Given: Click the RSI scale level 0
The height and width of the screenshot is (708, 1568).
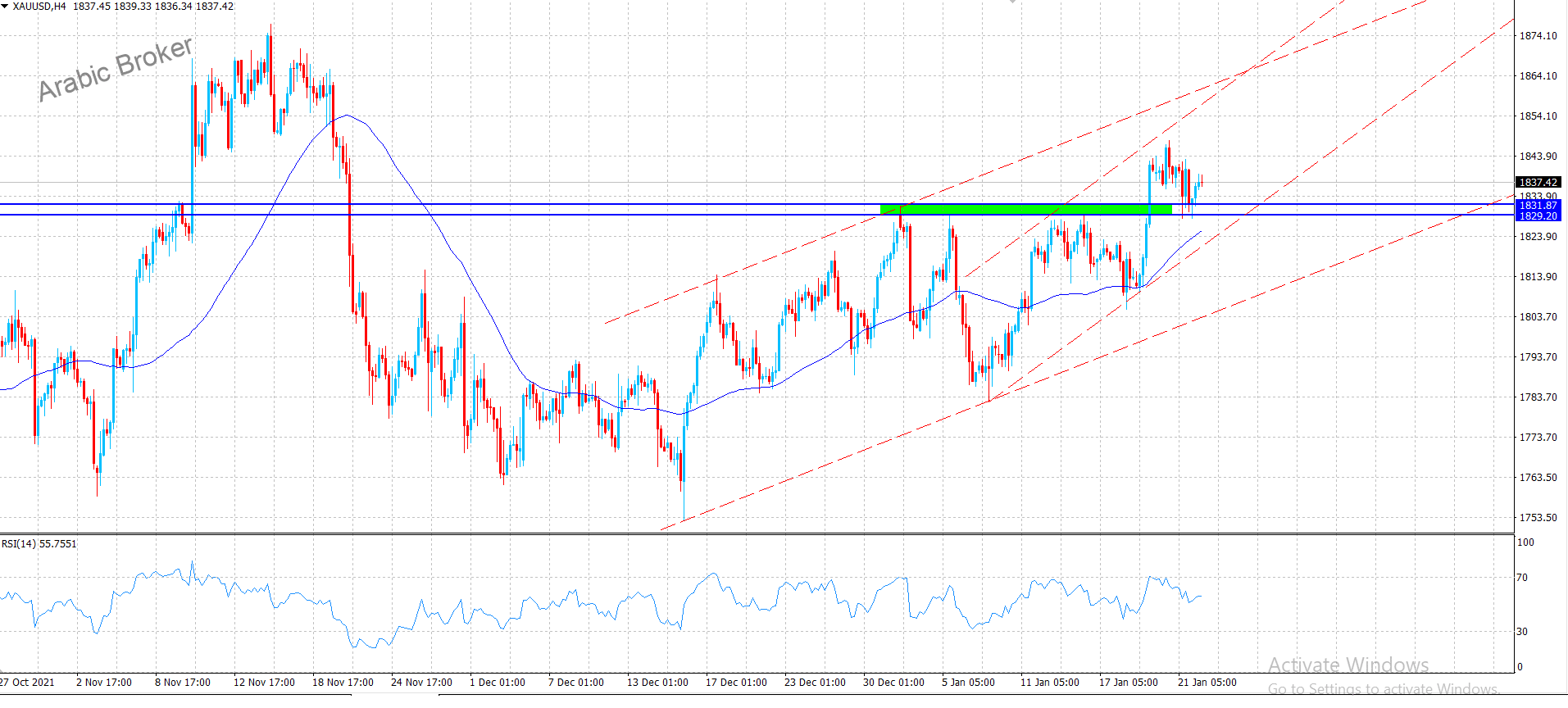Looking at the screenshot, I should pyautogui.click(x=1520, y=667).
